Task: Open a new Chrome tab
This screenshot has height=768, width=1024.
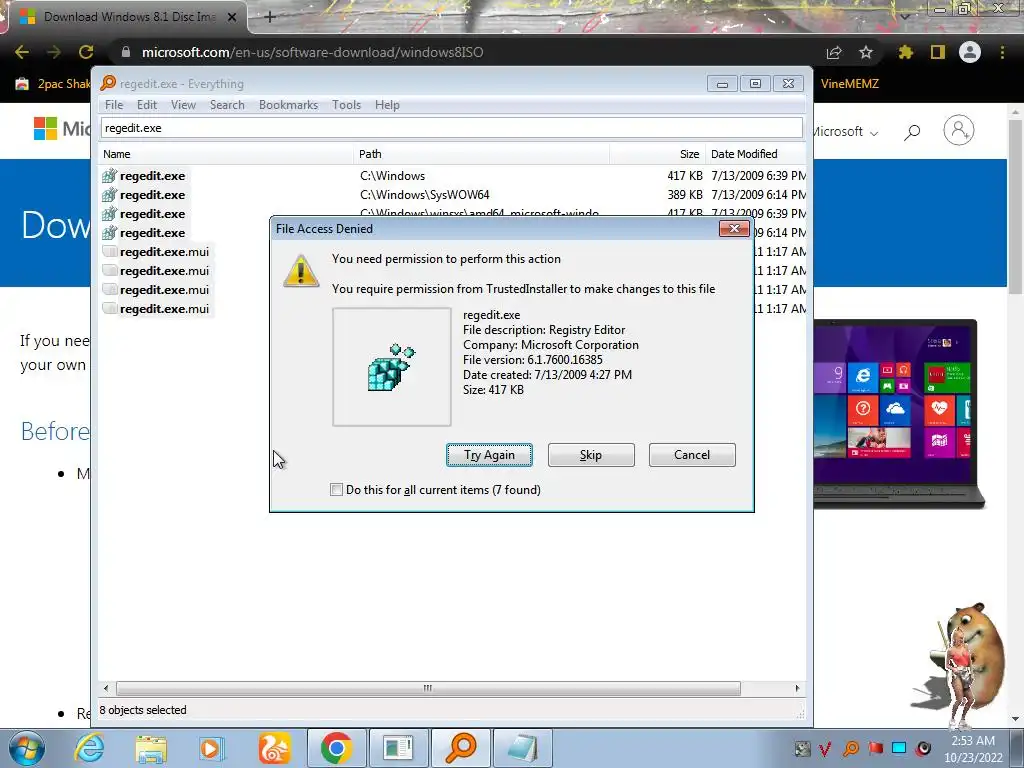Action: pos(270,17)
